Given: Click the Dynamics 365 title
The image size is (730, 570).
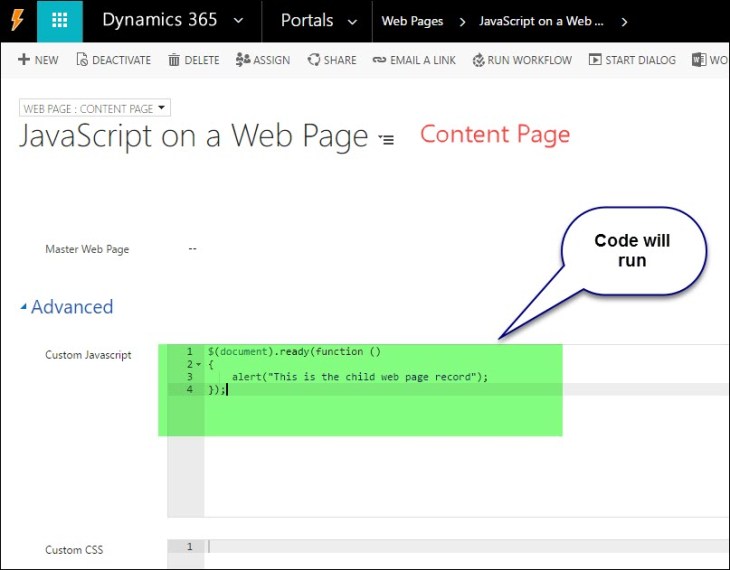Looking at the screenshot, I should (x=160, y=20).
